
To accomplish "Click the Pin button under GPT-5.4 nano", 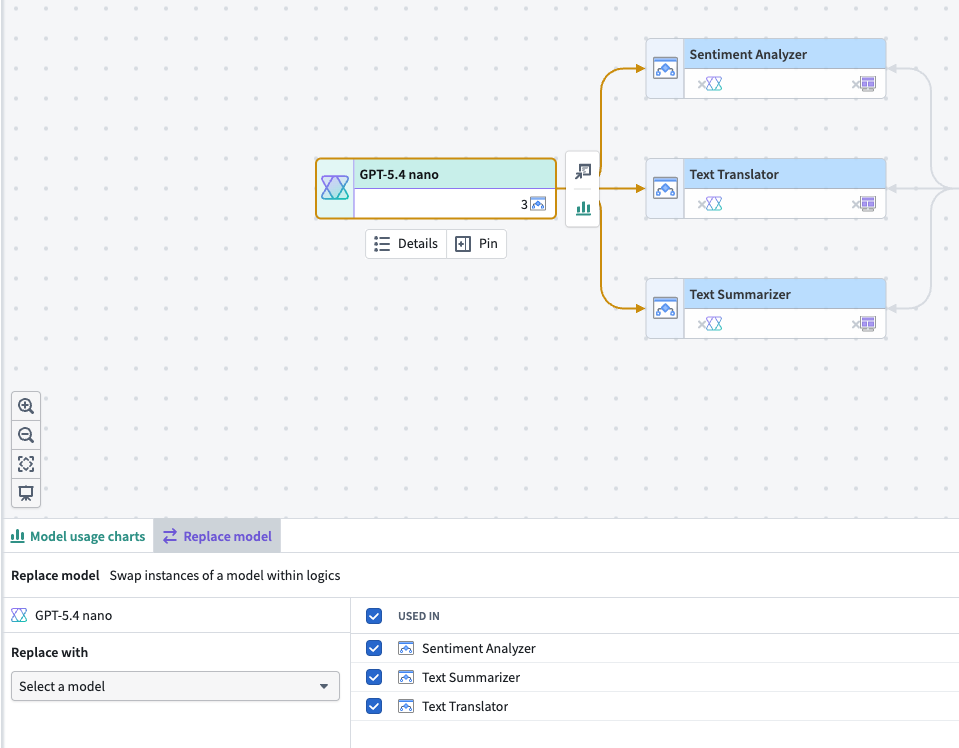I will click(476, 244).
